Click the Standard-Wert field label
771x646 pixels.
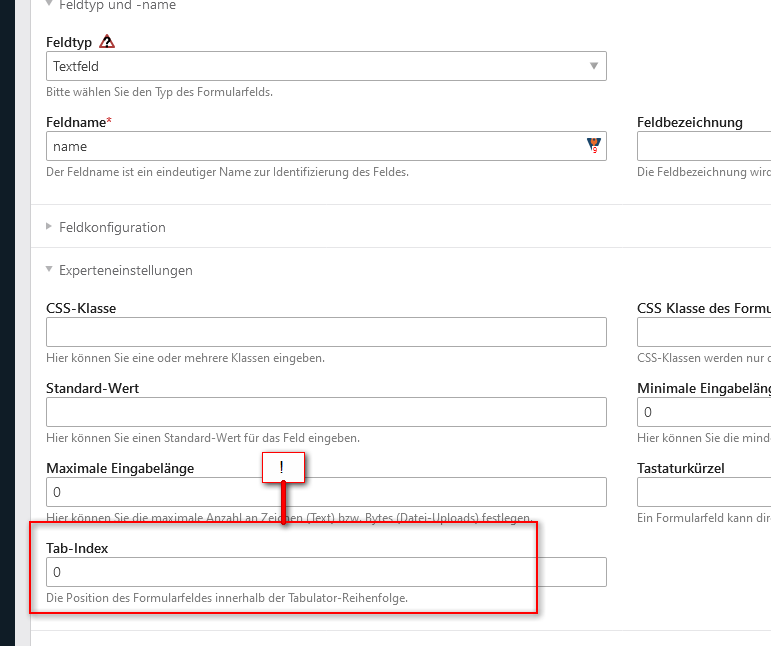pyautogui.click(x=92, y=388)
